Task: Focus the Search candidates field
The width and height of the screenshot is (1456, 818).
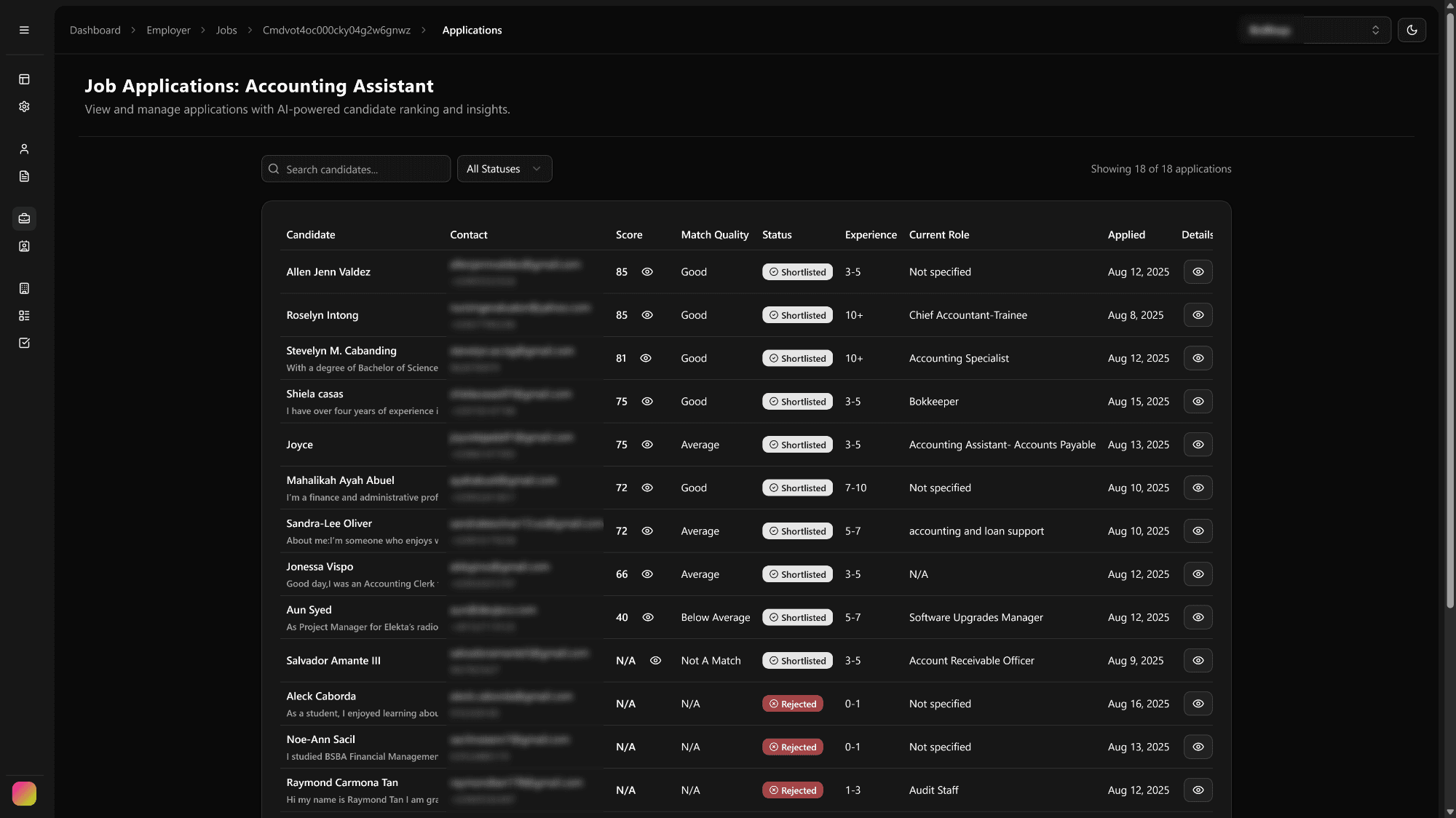Action: [x=356, y=169]
